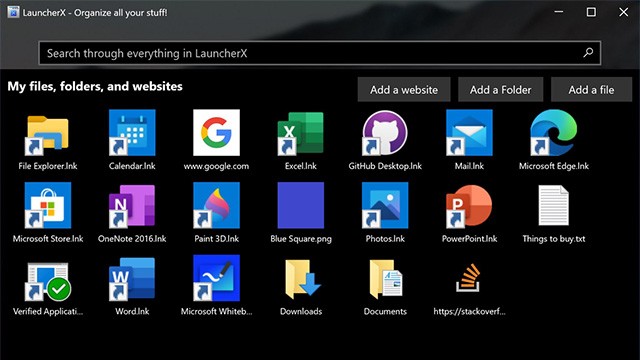Screen dimensions: 640x360
Task: Select the File Explorer.lnk label
Action: click(x=48, y=166)
